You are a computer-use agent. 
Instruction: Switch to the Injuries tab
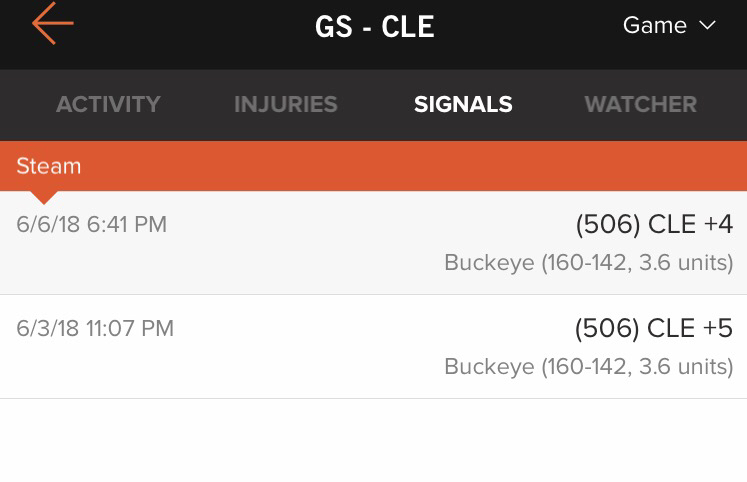286,104
